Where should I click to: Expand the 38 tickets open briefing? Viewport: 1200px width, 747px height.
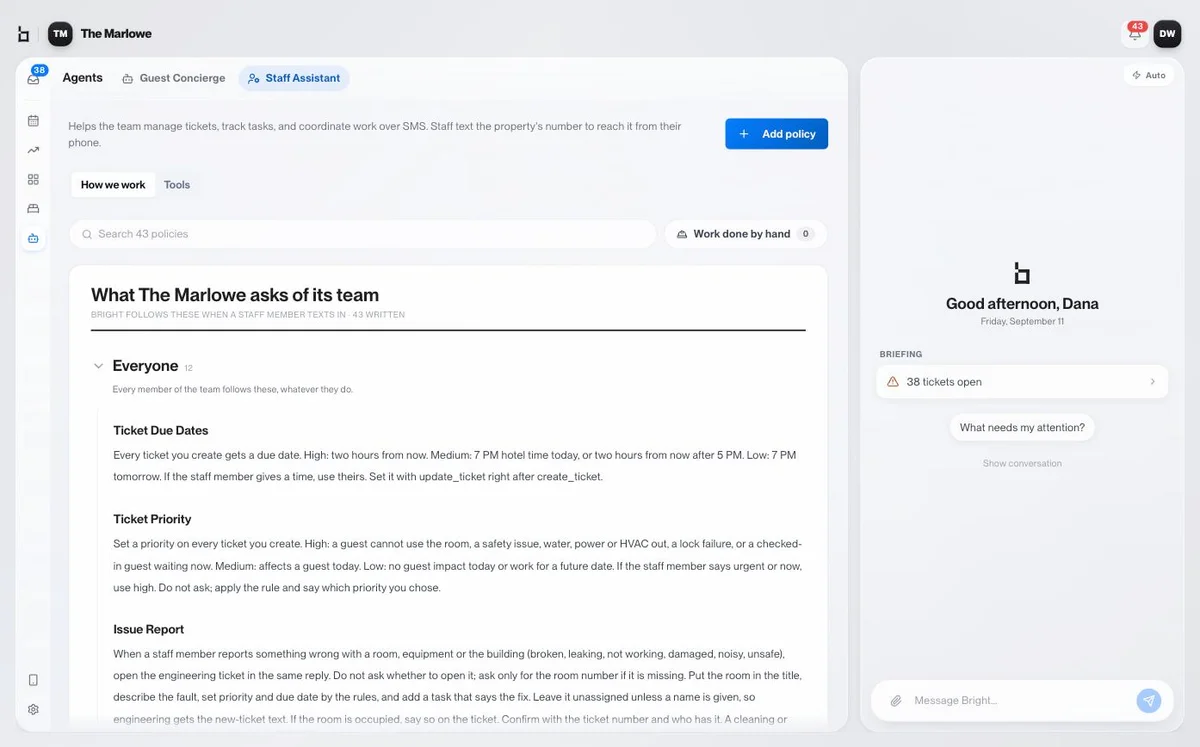[x=1022, y=382]
